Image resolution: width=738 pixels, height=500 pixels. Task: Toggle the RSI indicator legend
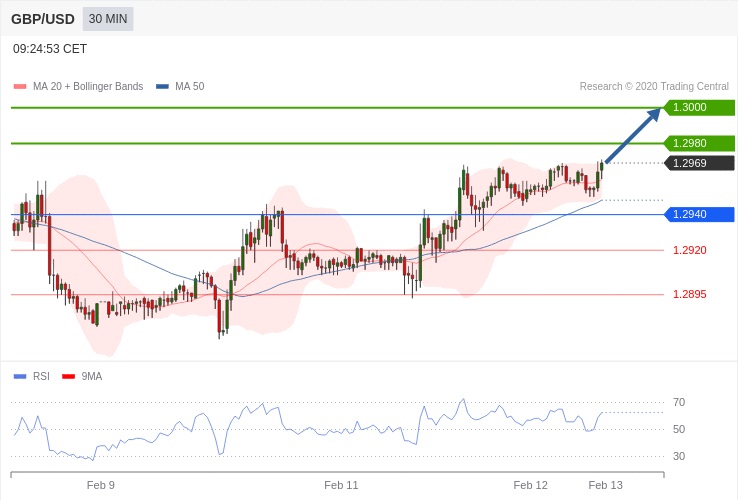(x=40, y=376)
